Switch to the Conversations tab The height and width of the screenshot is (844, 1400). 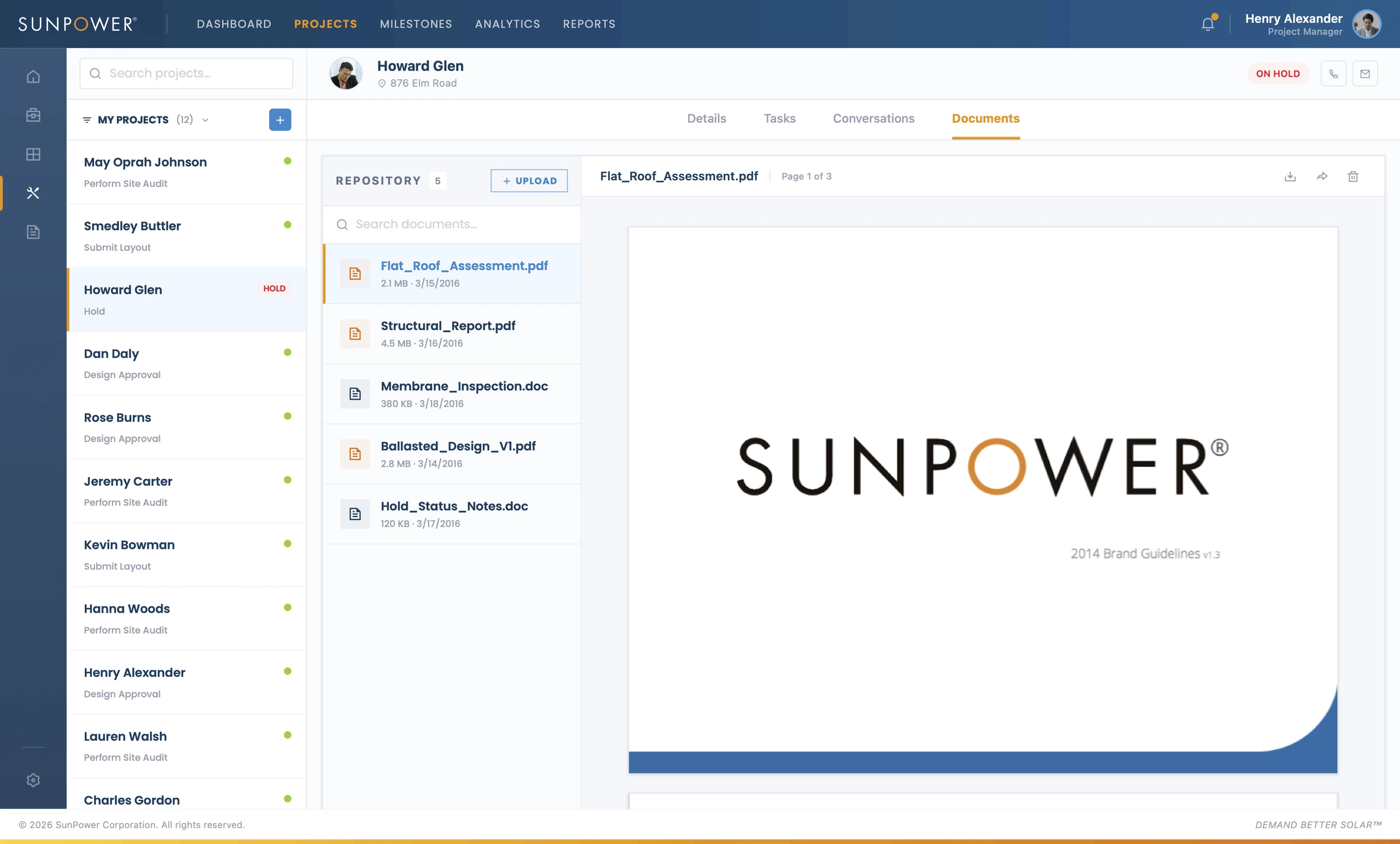(x=873, y=119)
